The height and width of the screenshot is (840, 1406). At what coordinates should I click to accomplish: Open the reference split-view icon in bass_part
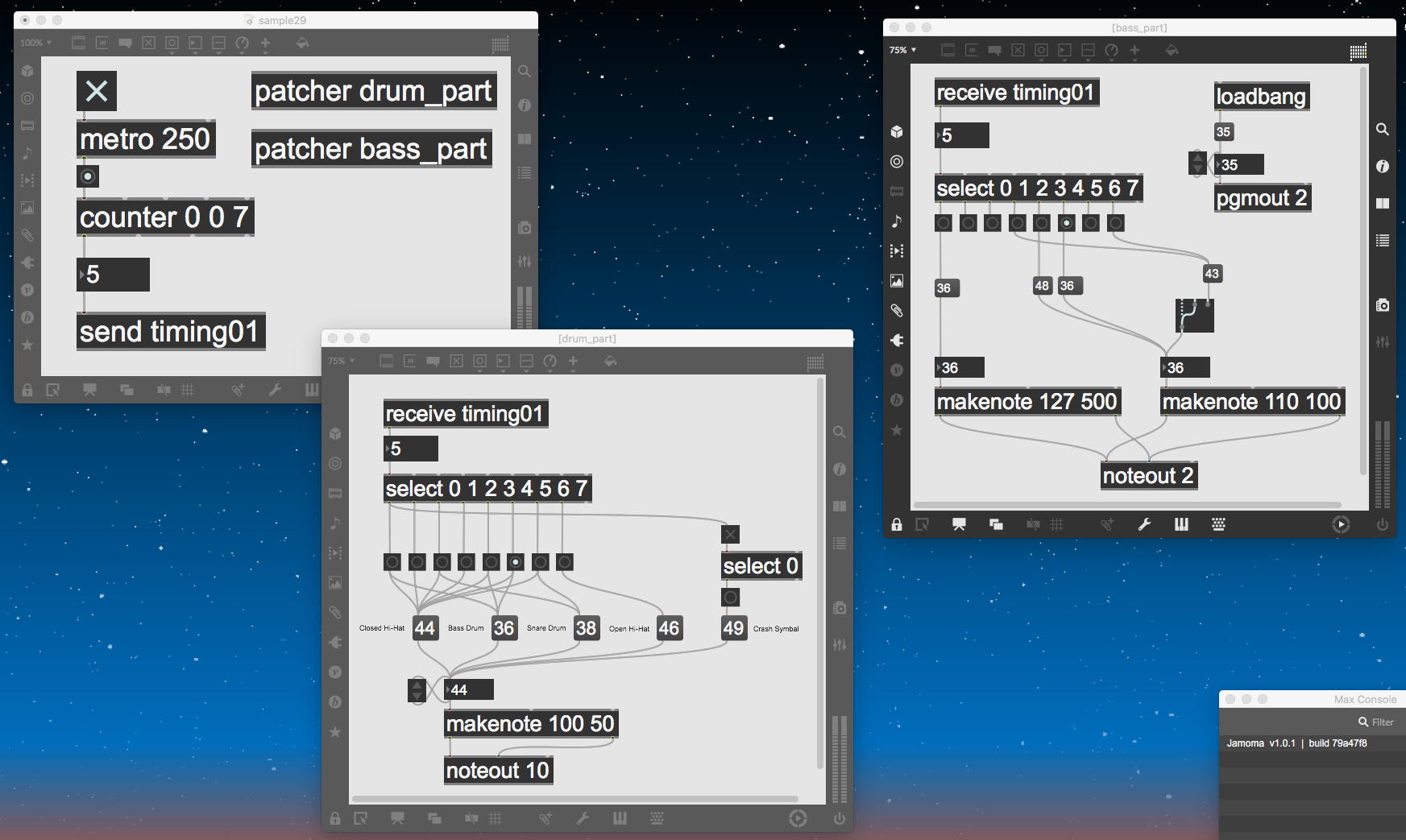point(1383,204)
